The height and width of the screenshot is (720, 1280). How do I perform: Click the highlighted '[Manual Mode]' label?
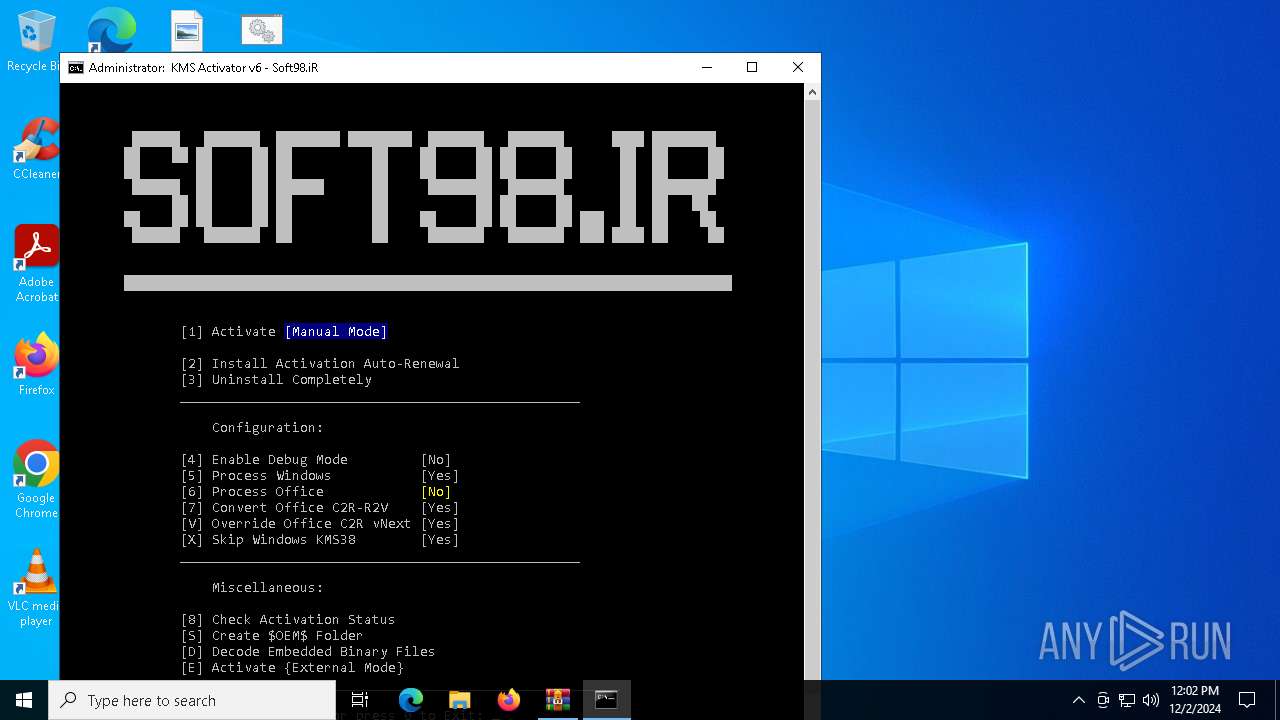[x=336, y=332]
